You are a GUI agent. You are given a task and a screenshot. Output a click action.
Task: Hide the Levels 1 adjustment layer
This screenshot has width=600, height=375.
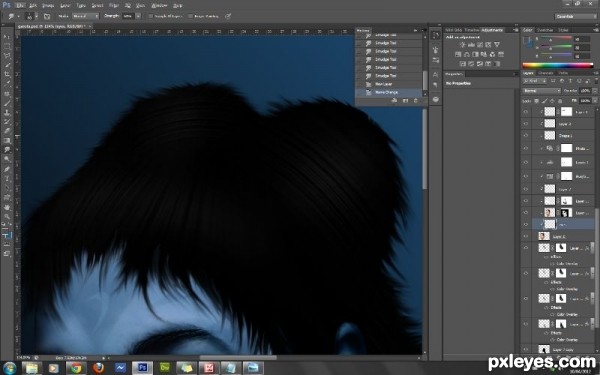pos(526,162)
